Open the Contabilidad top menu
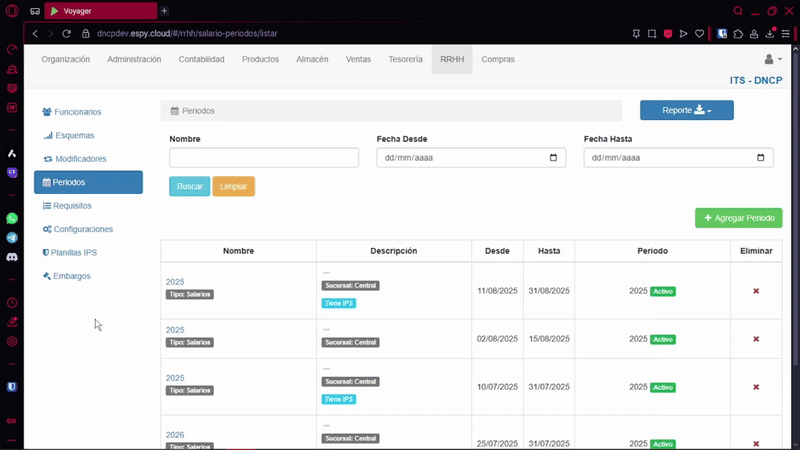The width and height of the screenshot is (800, 450). tap(201, 60)
